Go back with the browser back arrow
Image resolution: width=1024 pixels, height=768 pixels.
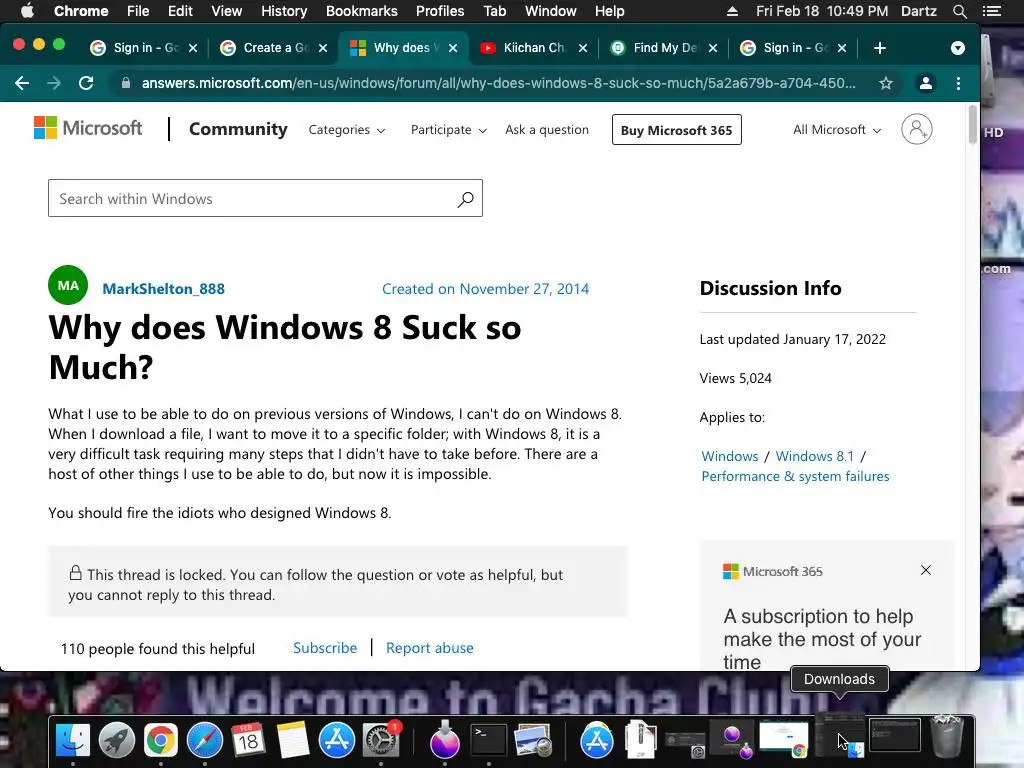(22, 83)
